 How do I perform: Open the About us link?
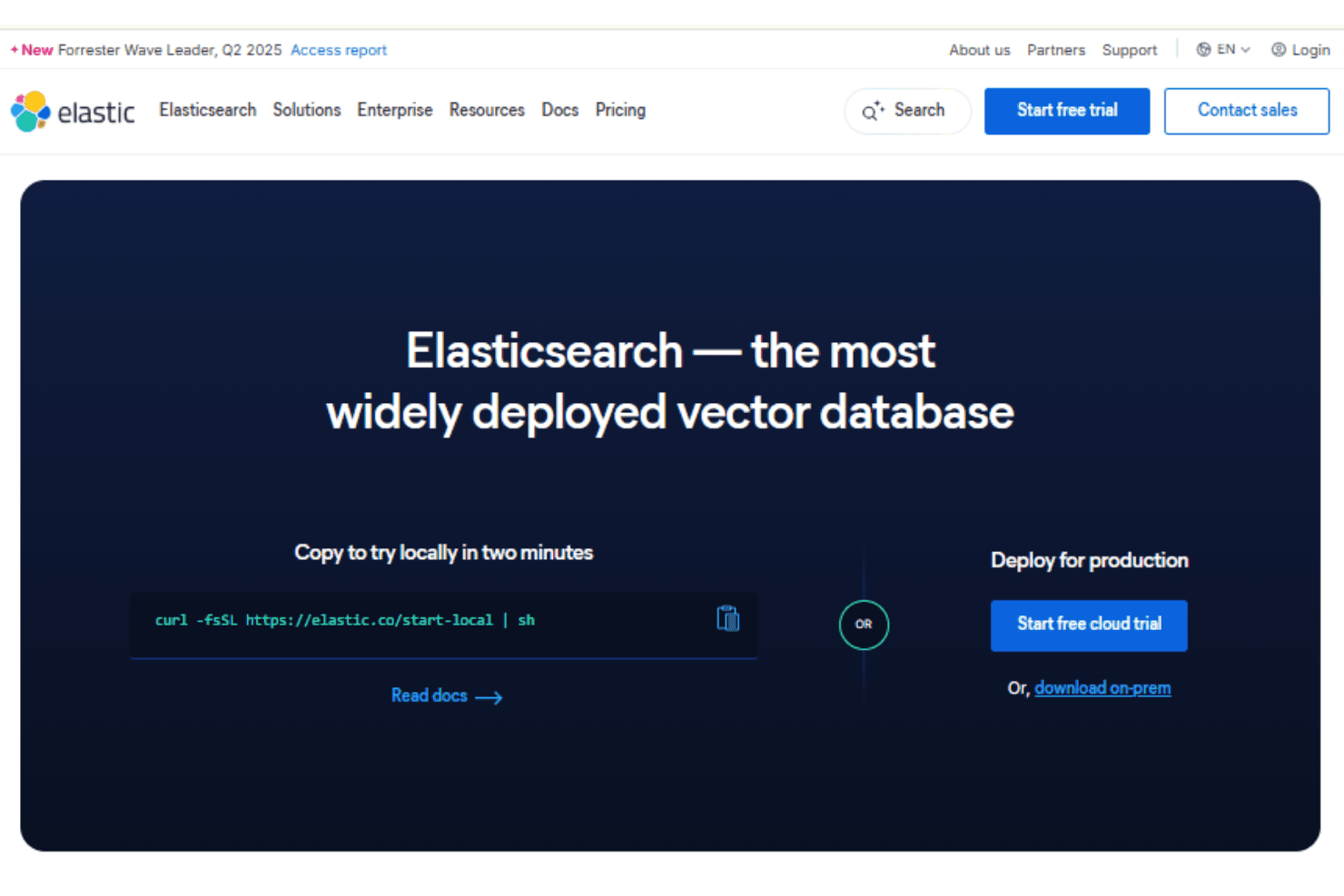[x=980, y=50]
